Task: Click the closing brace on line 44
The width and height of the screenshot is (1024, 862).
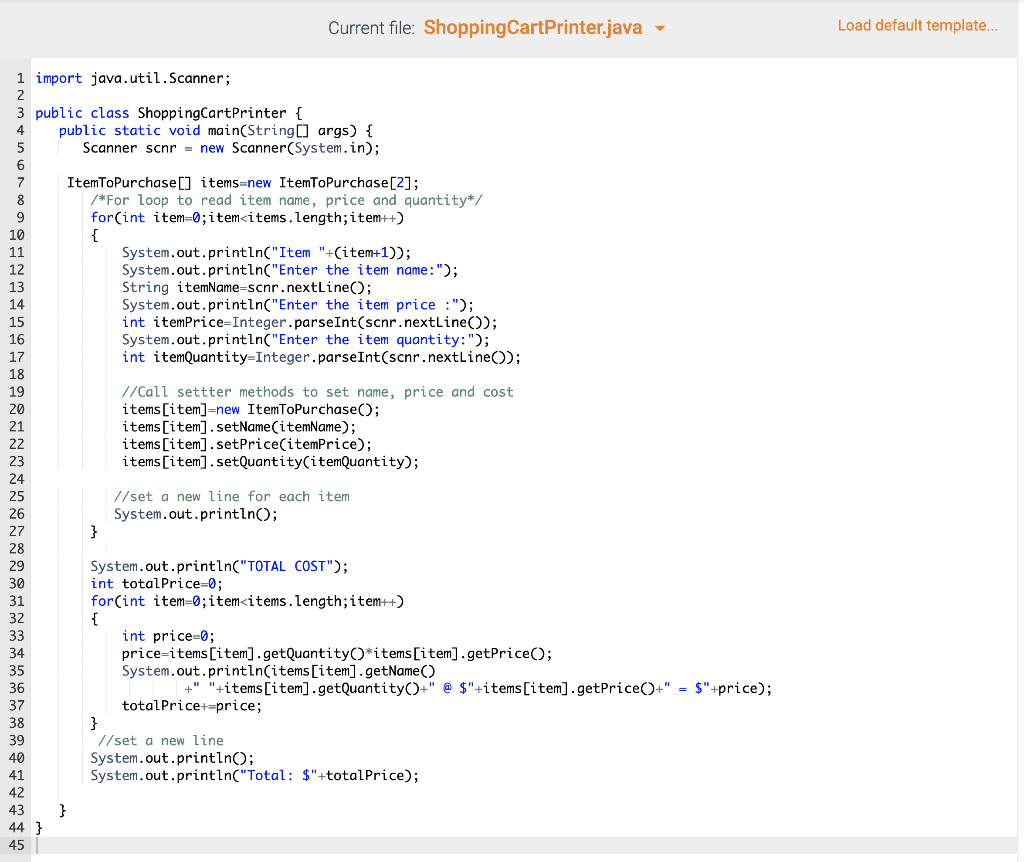Action: pos(38,827)
